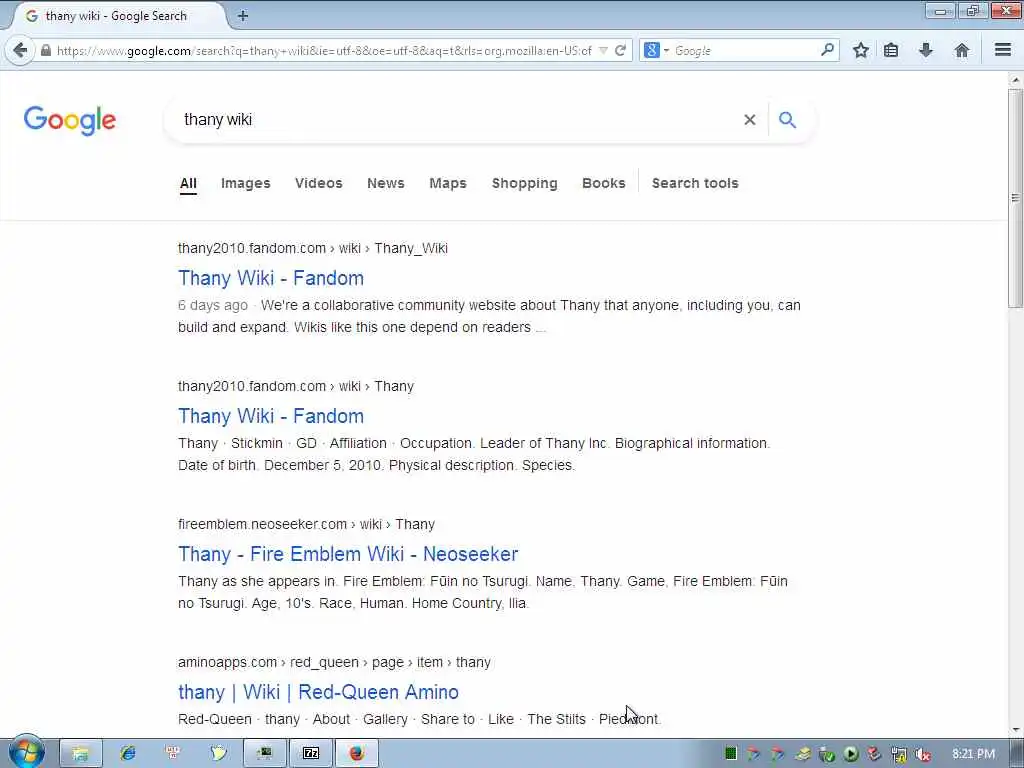Click the padlock site identity icon

46,50
